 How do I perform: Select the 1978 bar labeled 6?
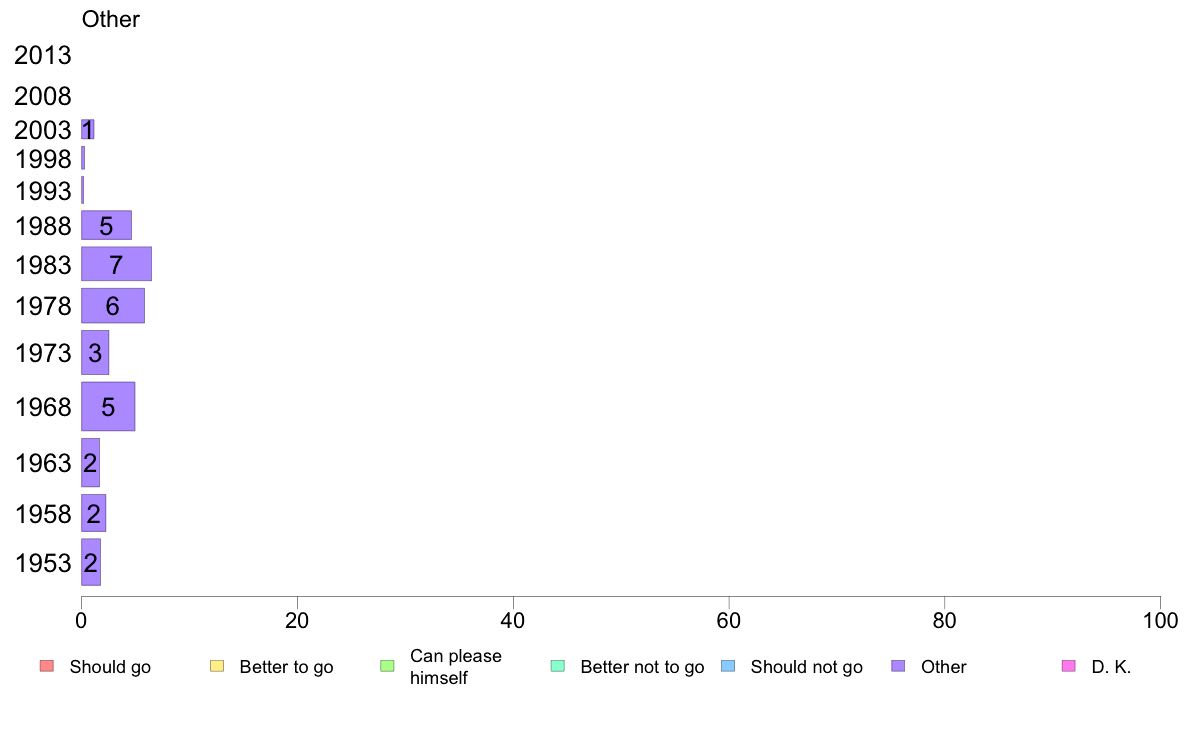(x=113, y=305)
